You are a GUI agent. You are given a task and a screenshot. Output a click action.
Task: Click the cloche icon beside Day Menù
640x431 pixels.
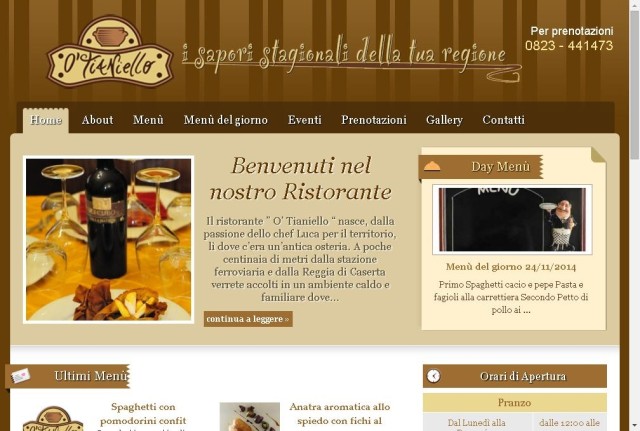coord(432,166)
